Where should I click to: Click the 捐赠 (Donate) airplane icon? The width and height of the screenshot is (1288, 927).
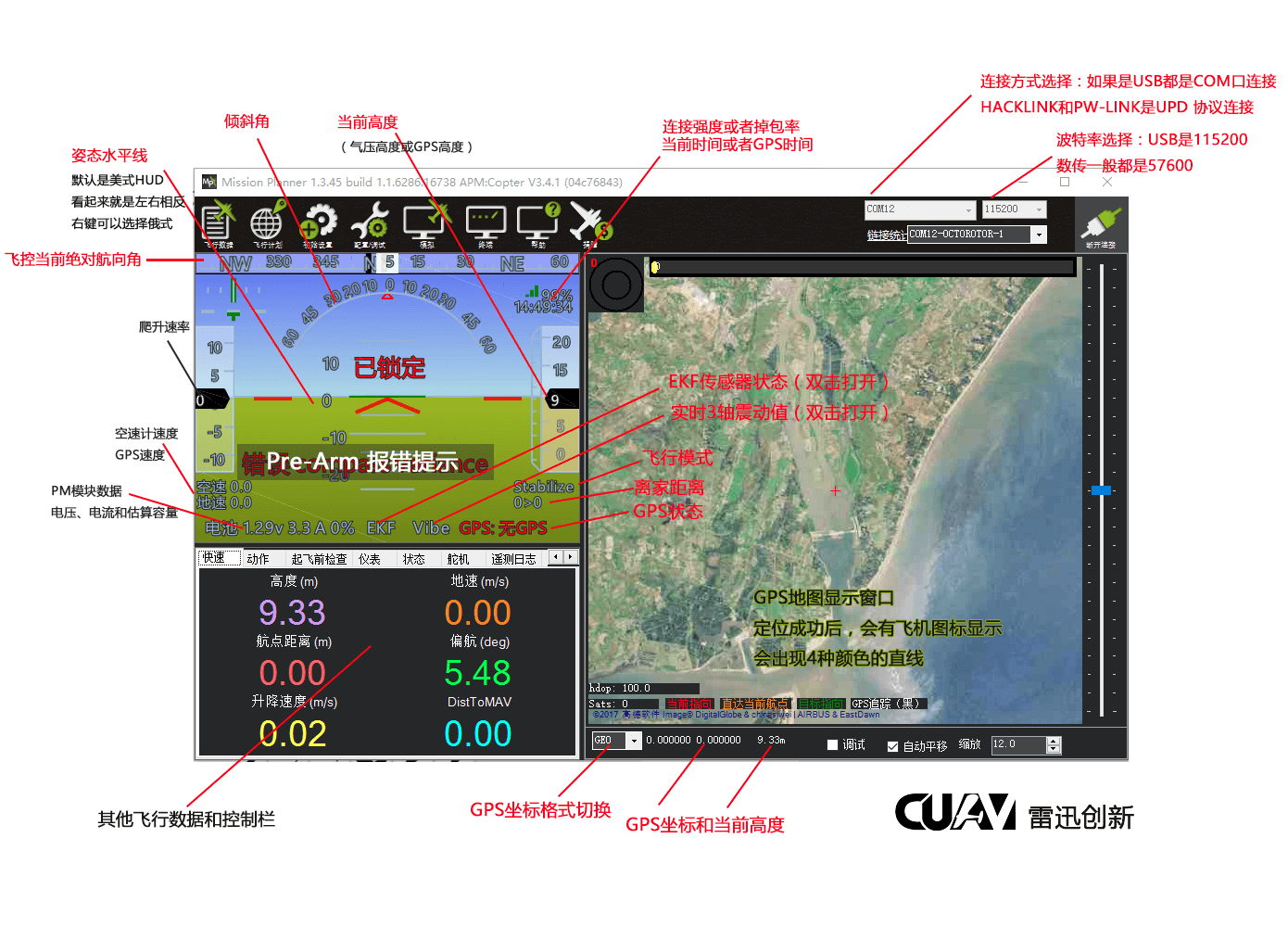click(x=590, y=223)
